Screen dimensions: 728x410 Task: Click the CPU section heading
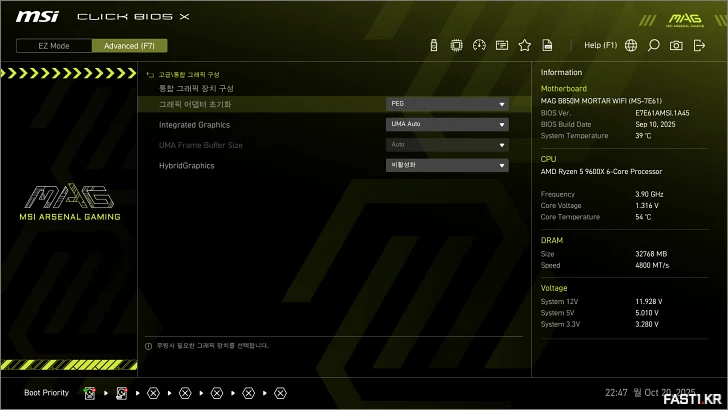click(548, 159)
